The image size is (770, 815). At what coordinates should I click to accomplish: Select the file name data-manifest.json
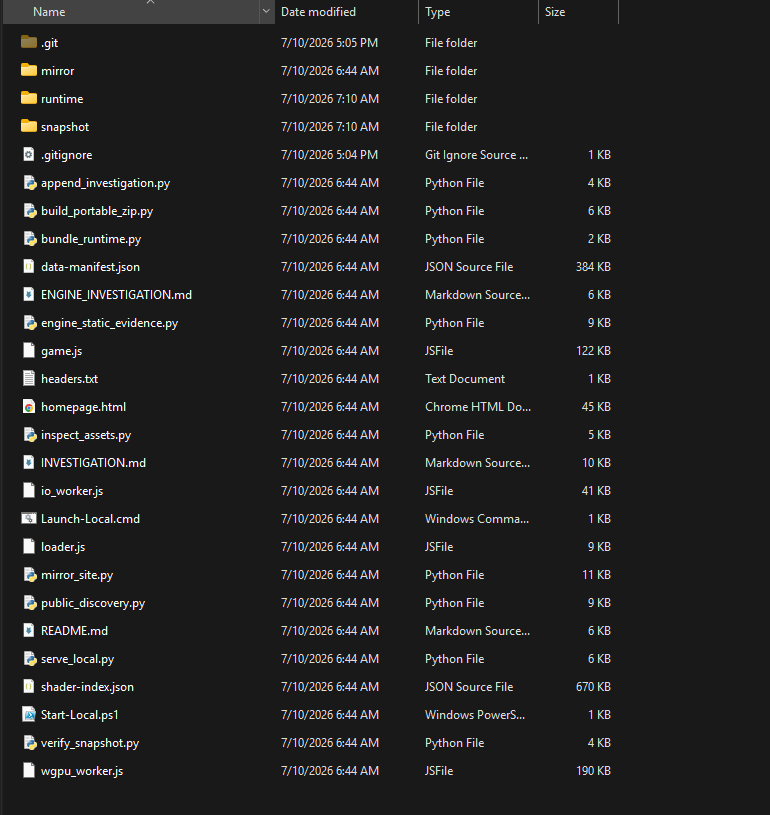(90, 267)
